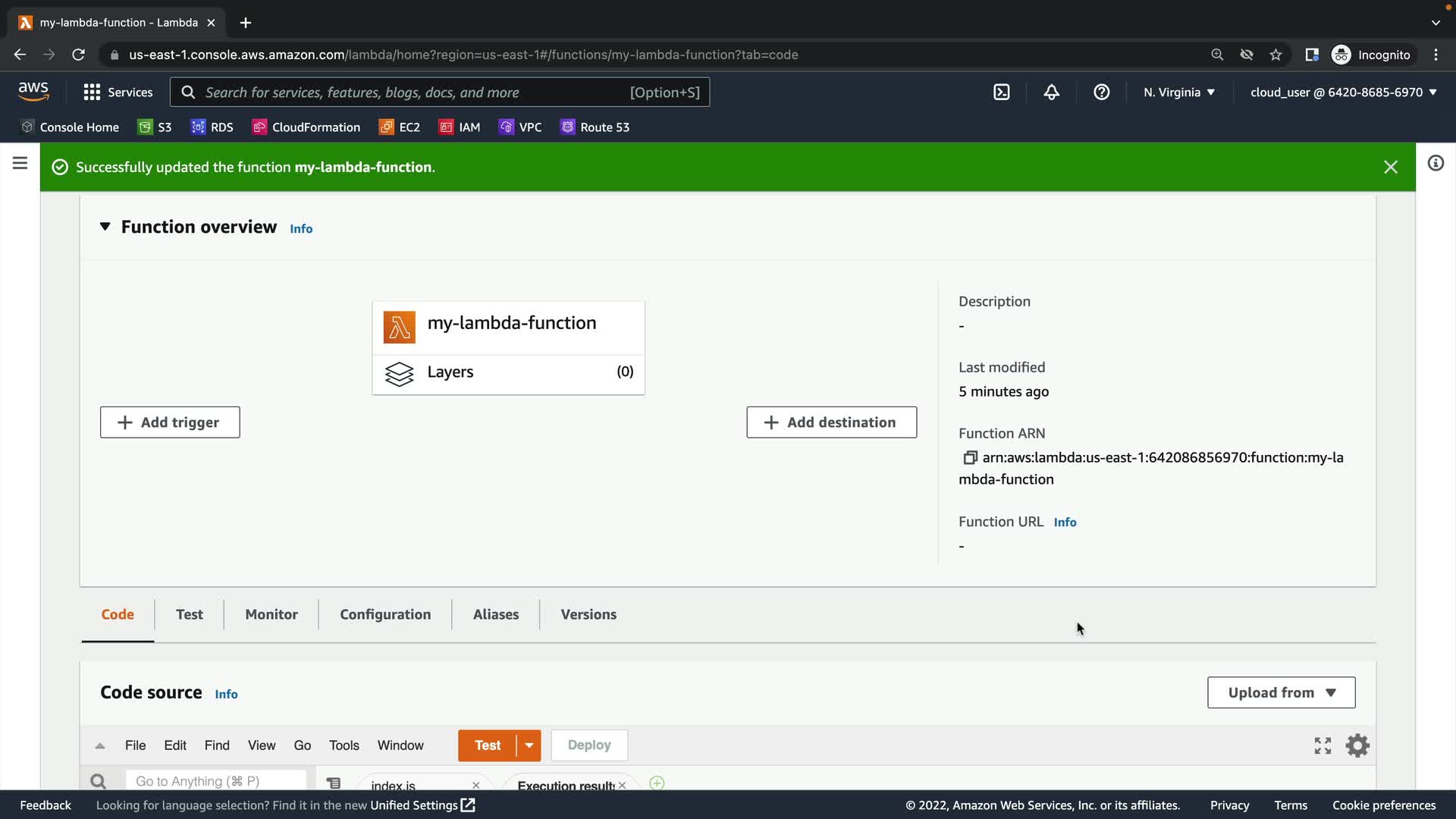Click the Services grid icon

92,93
